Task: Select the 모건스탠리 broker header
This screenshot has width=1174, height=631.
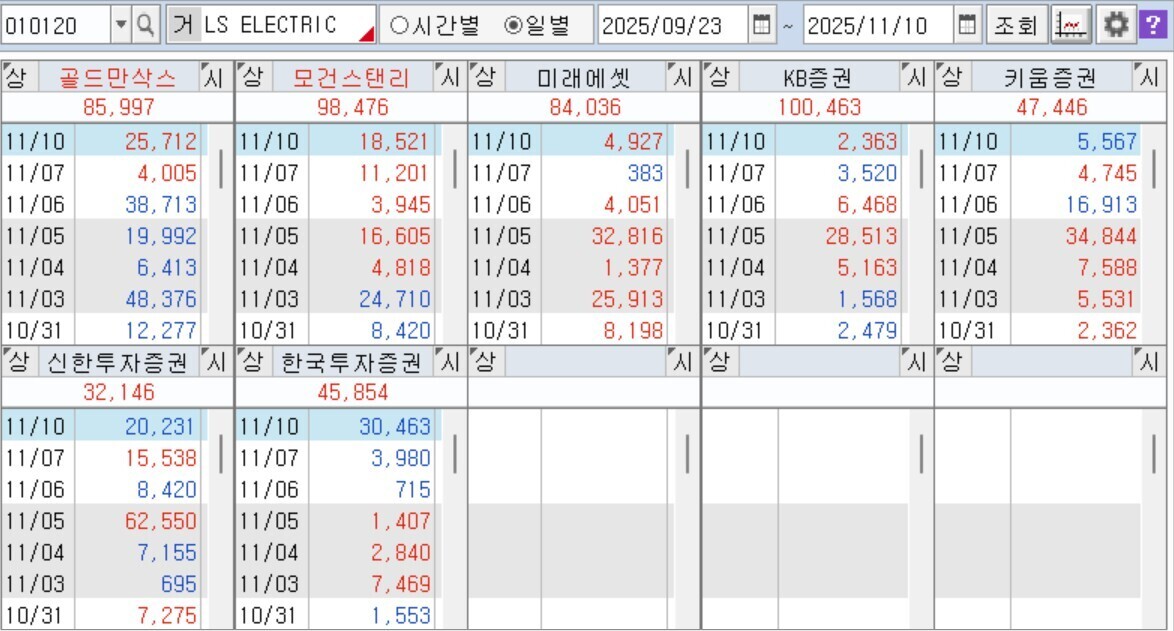Action: (353, 77)
